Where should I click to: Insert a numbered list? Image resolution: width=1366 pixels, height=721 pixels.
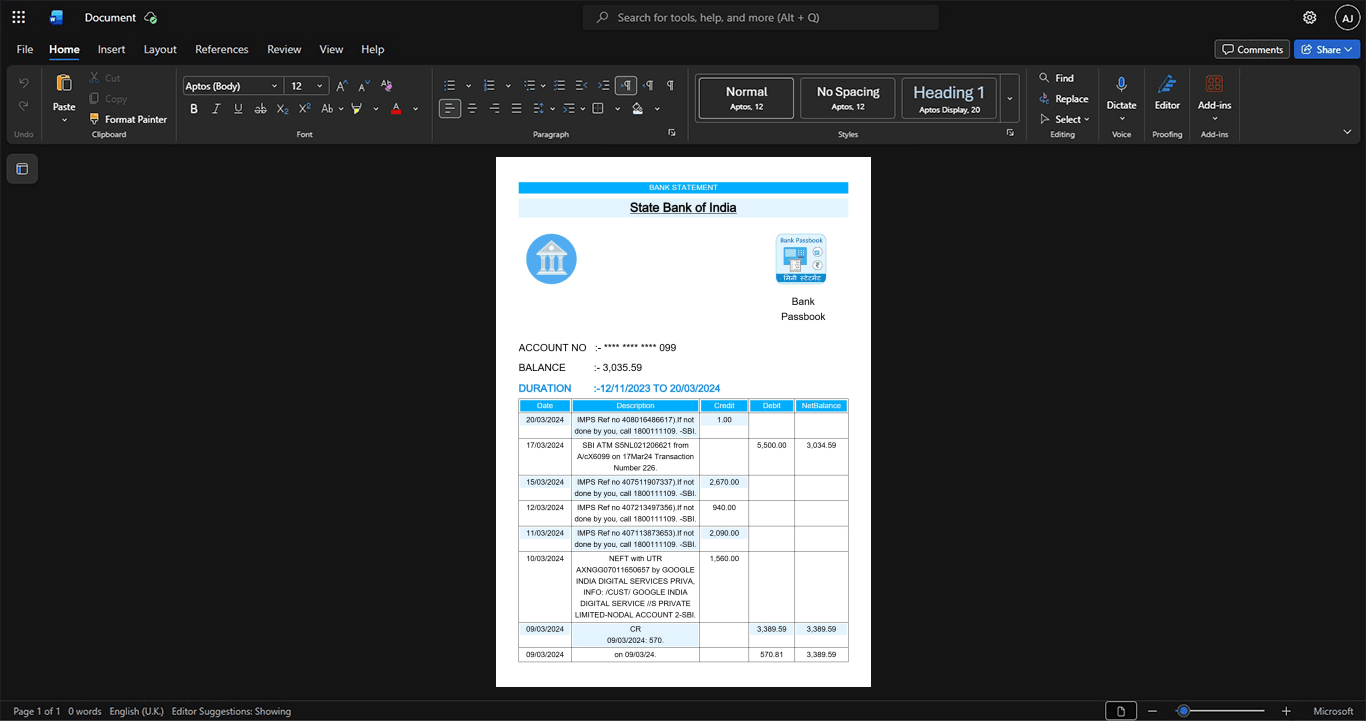[489, 86]
